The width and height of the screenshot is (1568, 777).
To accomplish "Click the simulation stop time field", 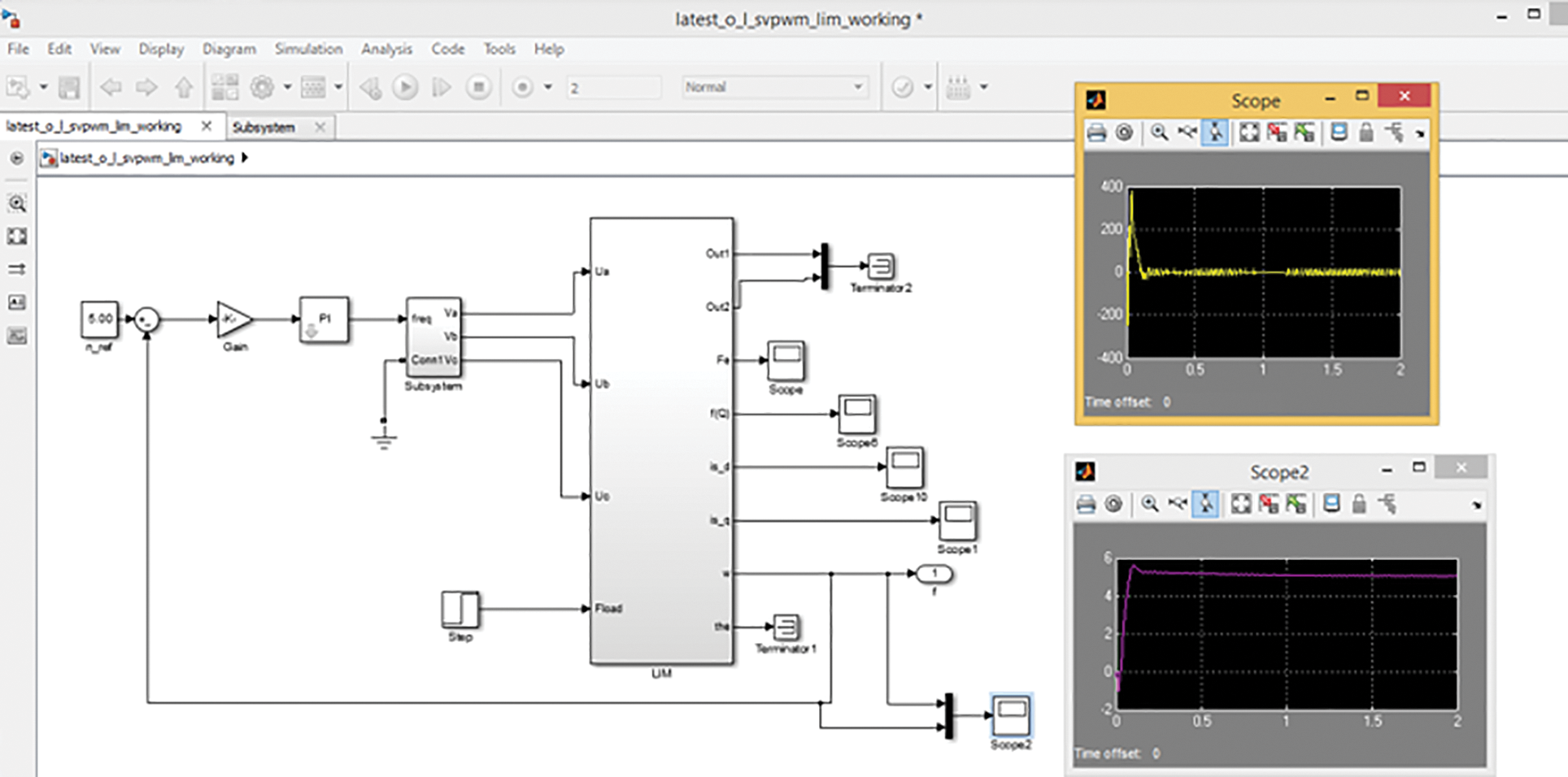I will (612, 87).
